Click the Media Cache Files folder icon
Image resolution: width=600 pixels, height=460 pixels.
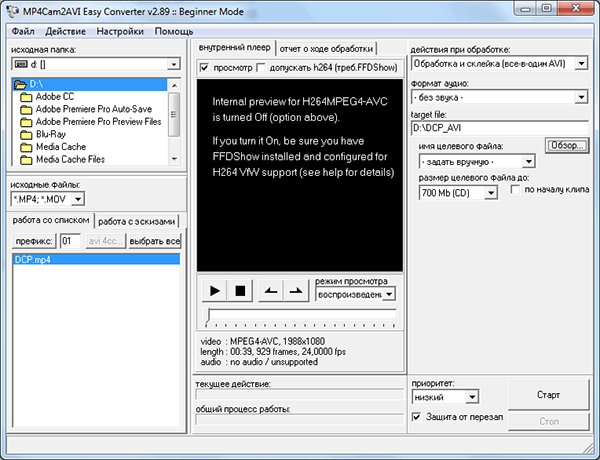[26, 160]
